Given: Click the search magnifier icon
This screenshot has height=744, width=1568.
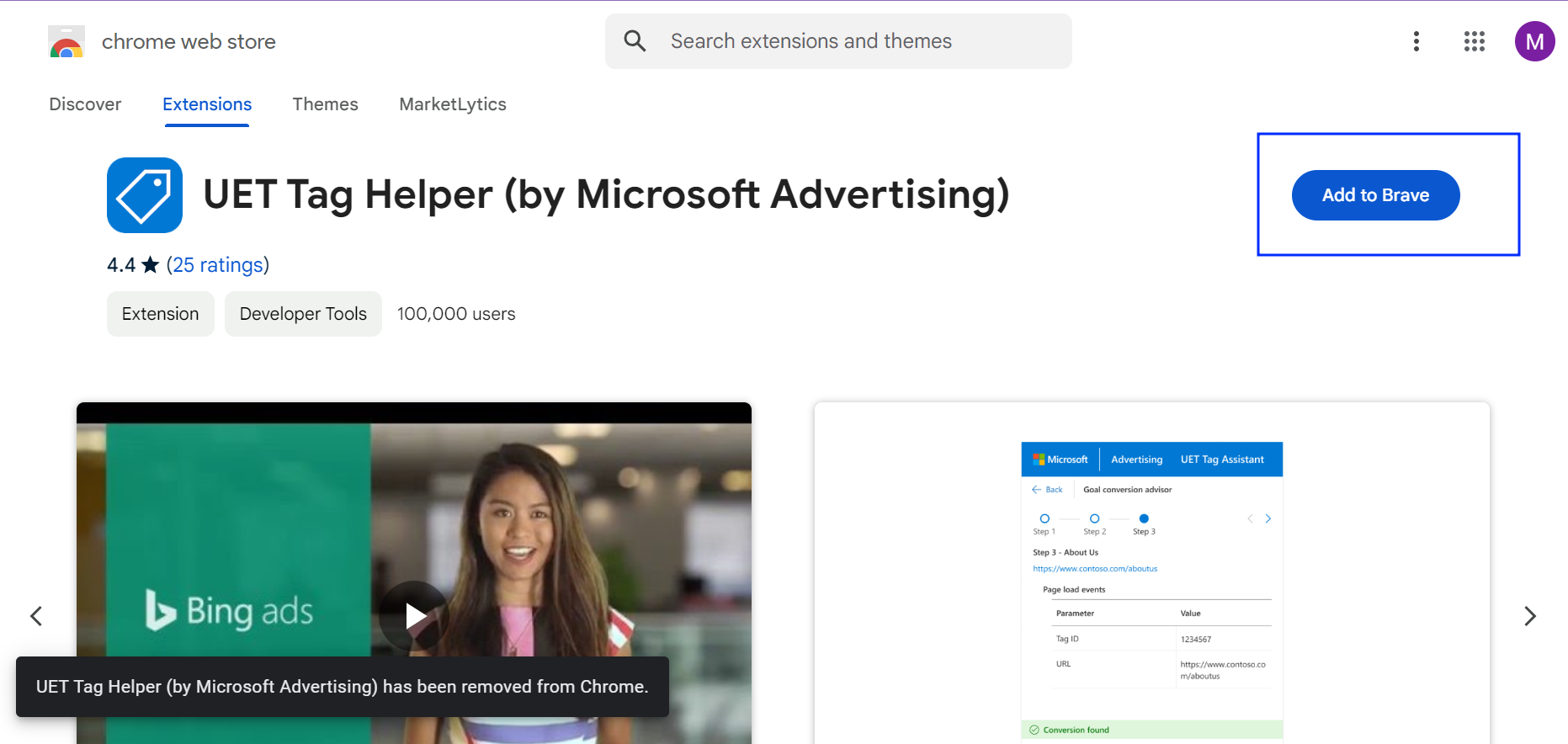Looking at the screenshot, I should pos(635,41).
